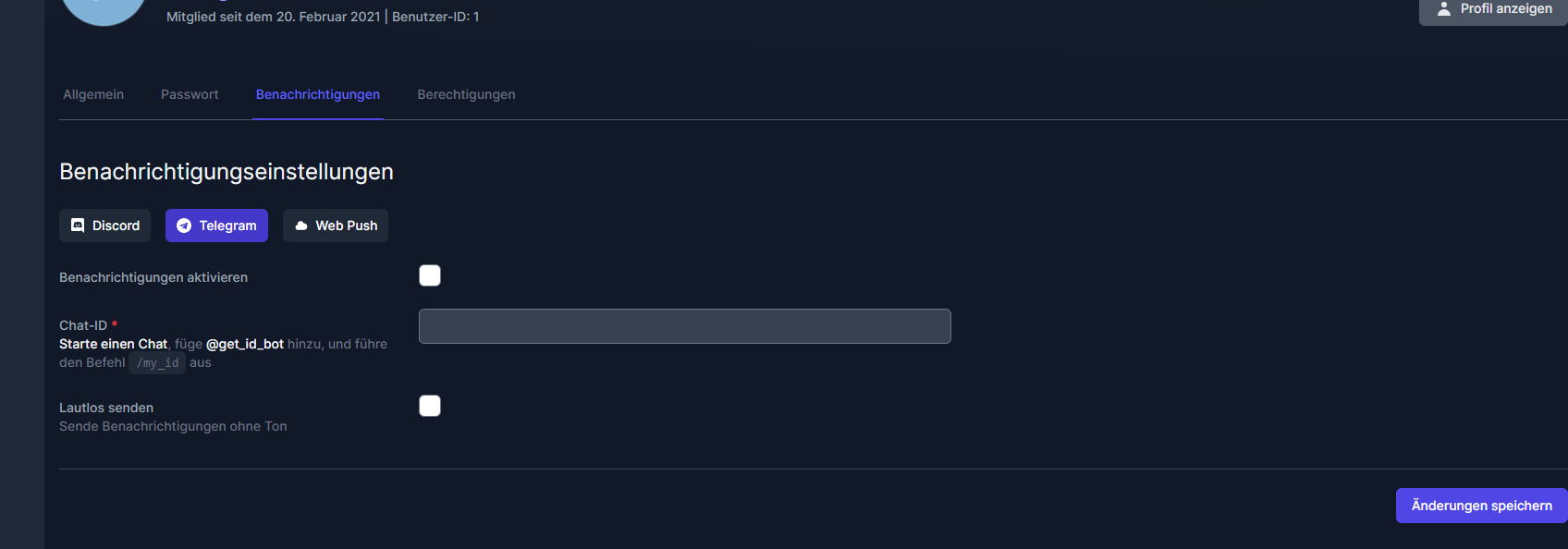Click the Chat-ID field label
Image resolution: width=1568 pixels, height=549 pixels.
click(x=83, y=325)
